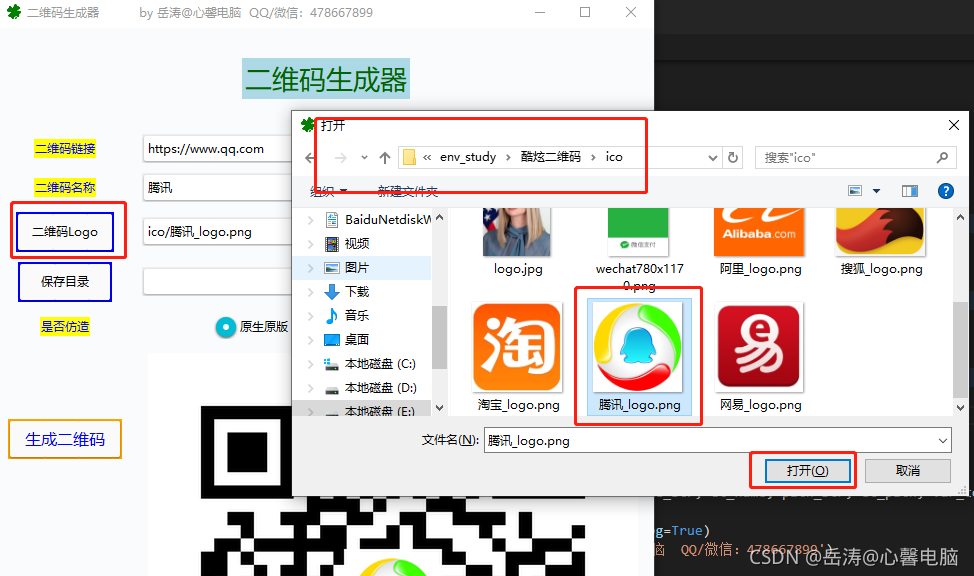The image size is (974, 576).
Task: Expand the 本地磁盘 (D:) node
Action: (x=311, y=388)
